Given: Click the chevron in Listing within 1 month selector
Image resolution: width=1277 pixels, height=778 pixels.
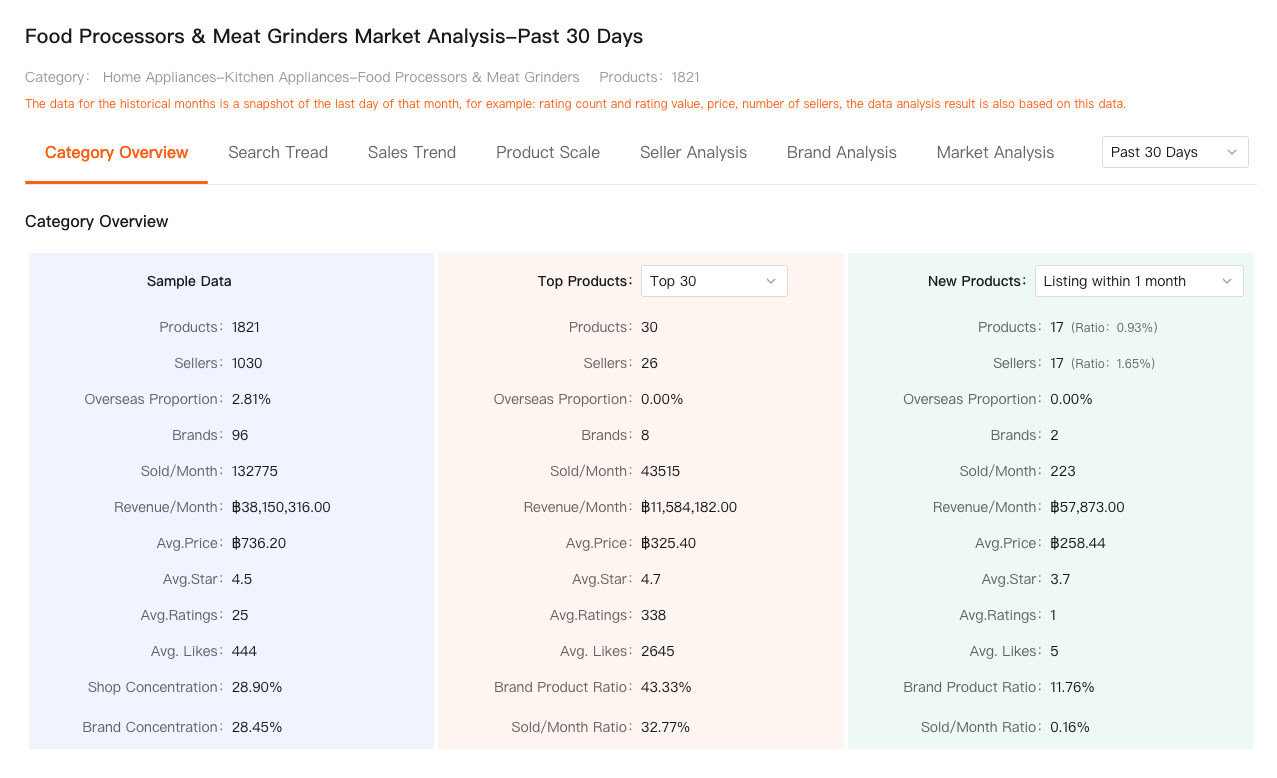Looking at the screenshot, I should pos(1227,281).
